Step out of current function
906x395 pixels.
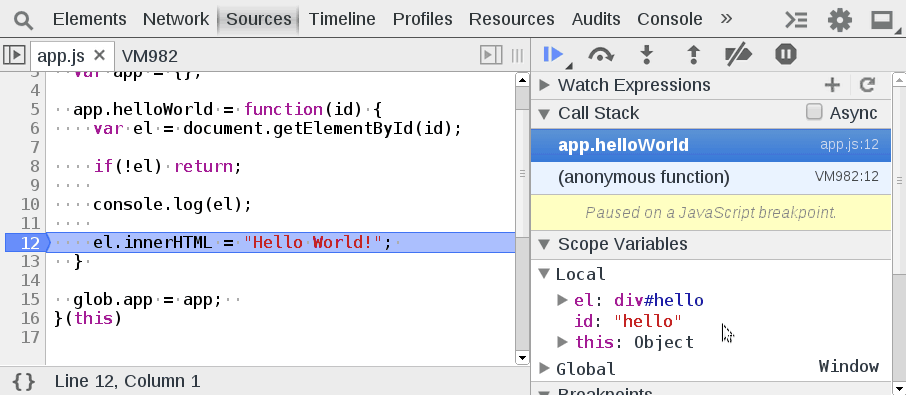pyautogui.click(x=693, y=55)
